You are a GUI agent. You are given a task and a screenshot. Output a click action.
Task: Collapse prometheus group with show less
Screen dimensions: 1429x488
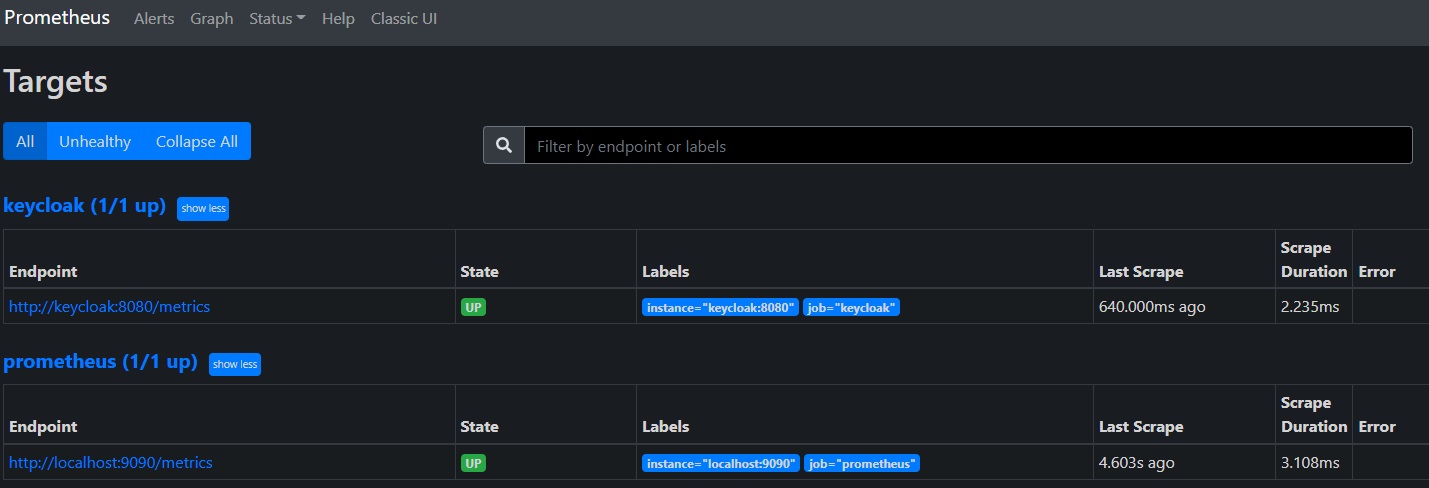(x=235, y=364)
